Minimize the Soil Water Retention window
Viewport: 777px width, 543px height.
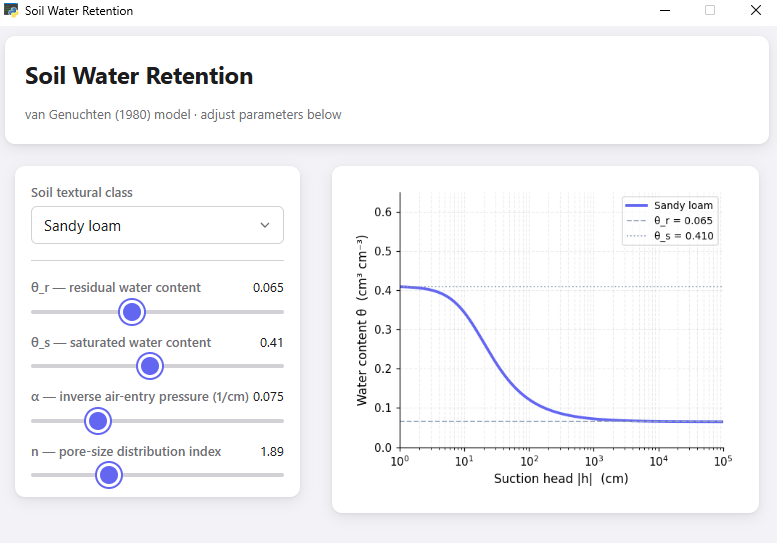coord(665,10)
